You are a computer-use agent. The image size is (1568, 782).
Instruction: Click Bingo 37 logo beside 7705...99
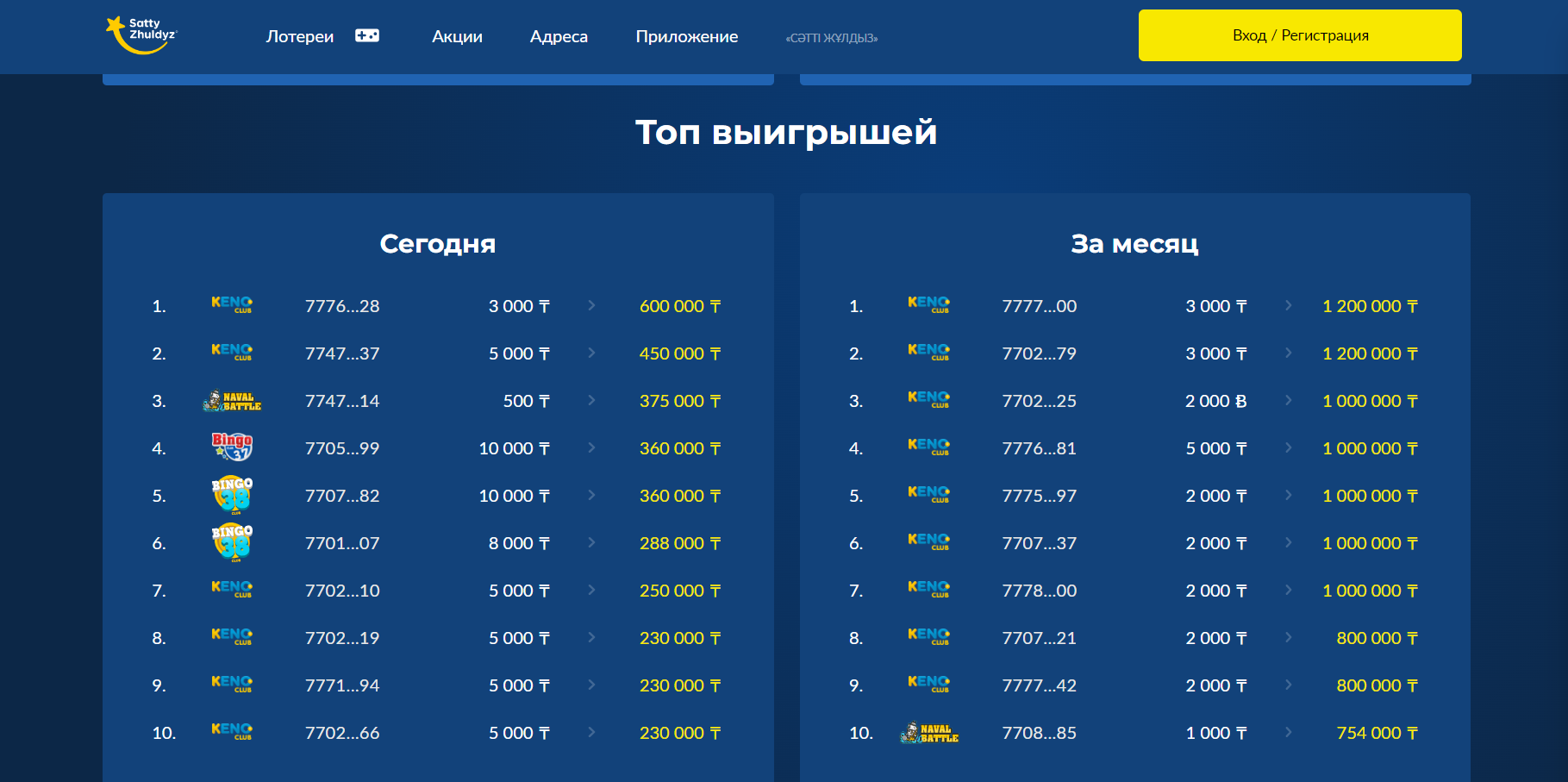[x=232, y=447]
